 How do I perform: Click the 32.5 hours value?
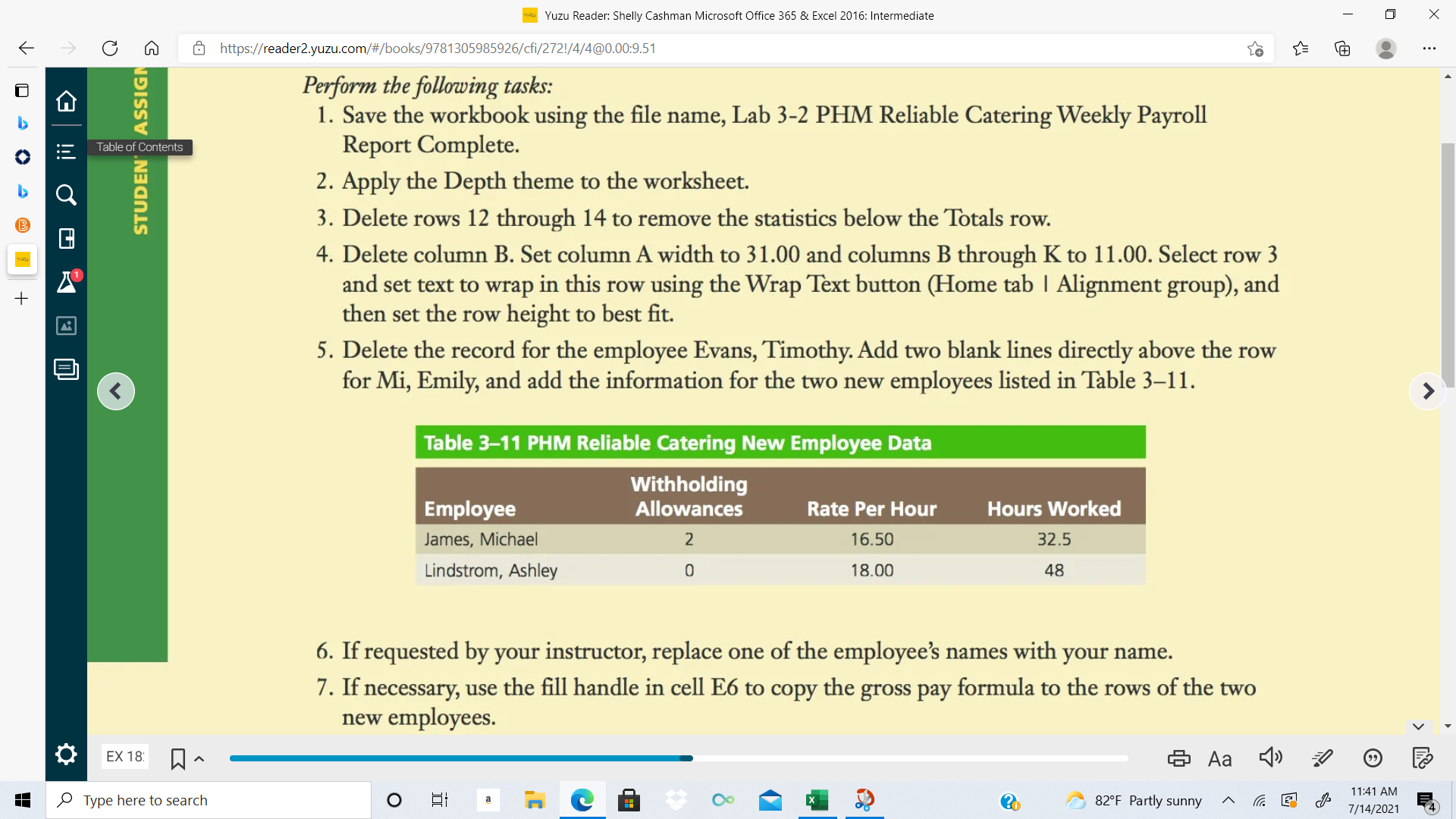[1054, 539]
